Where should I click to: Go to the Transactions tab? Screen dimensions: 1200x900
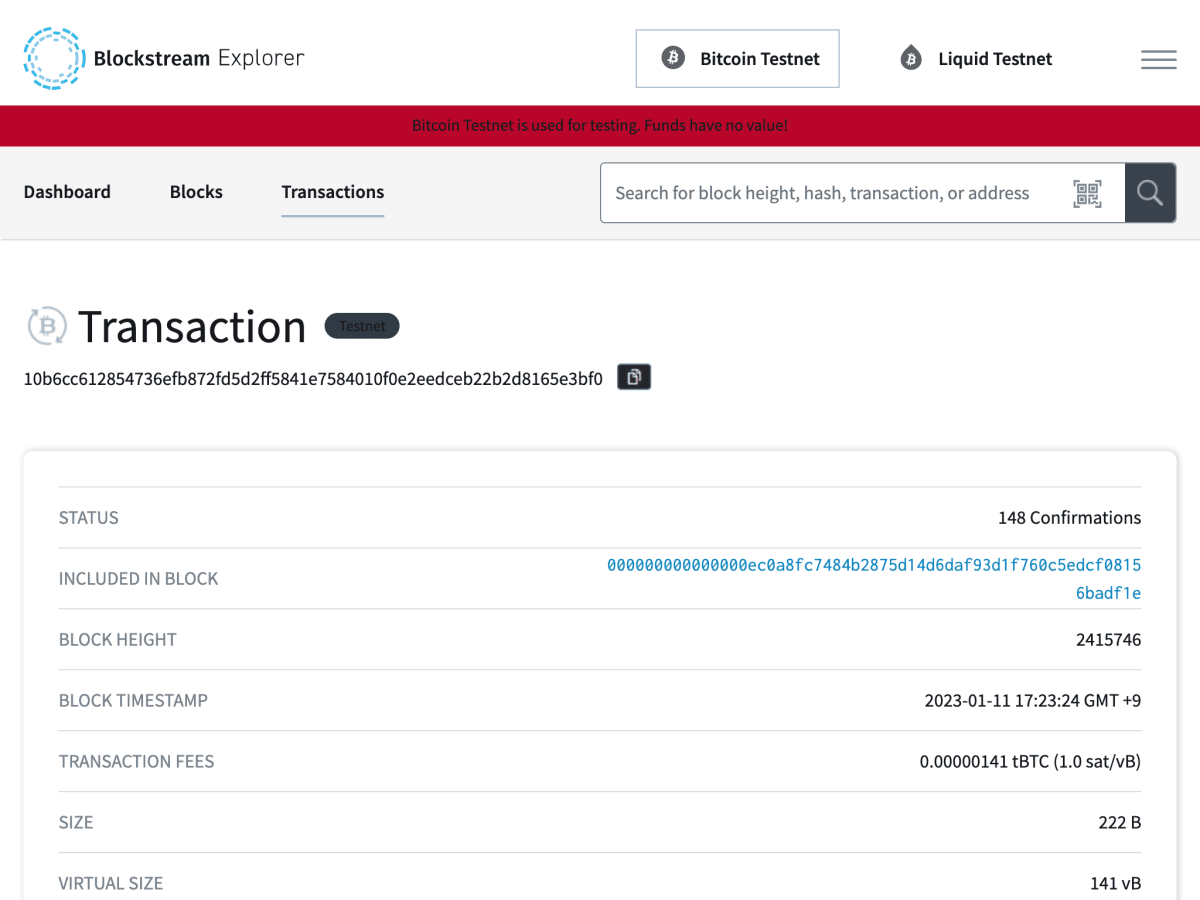coord(333,192)
